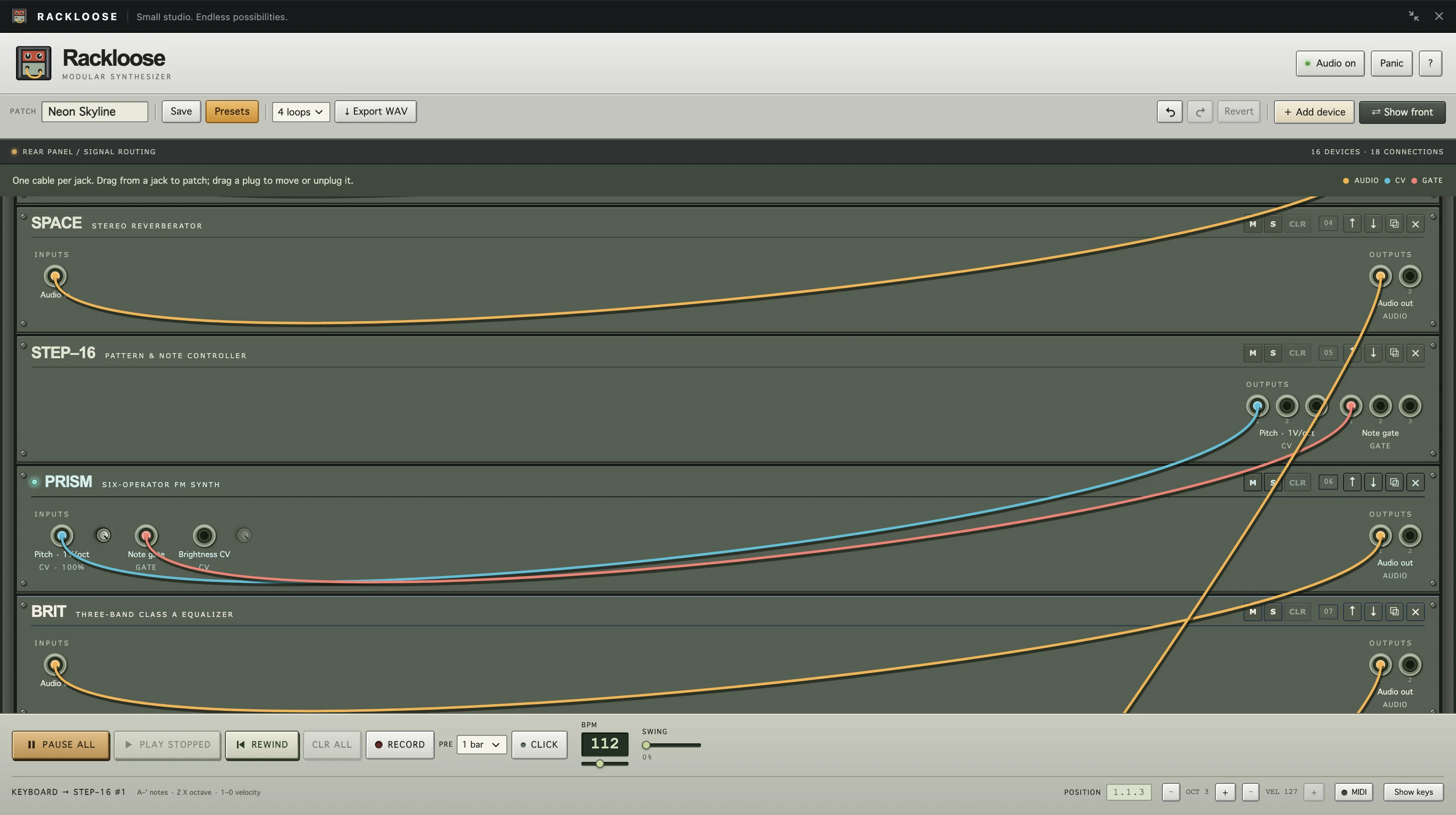Move the BRIT equalizer down

click(x=1373, y=611)
